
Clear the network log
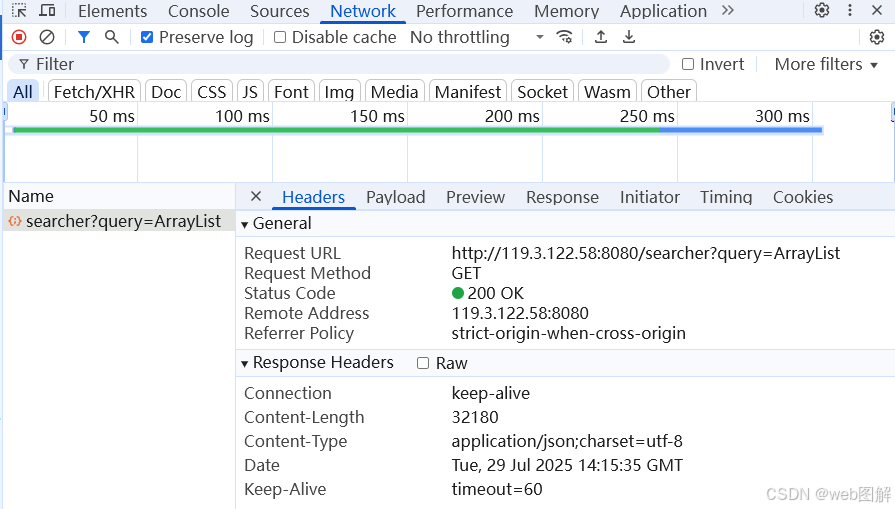[x=47, y=37]
